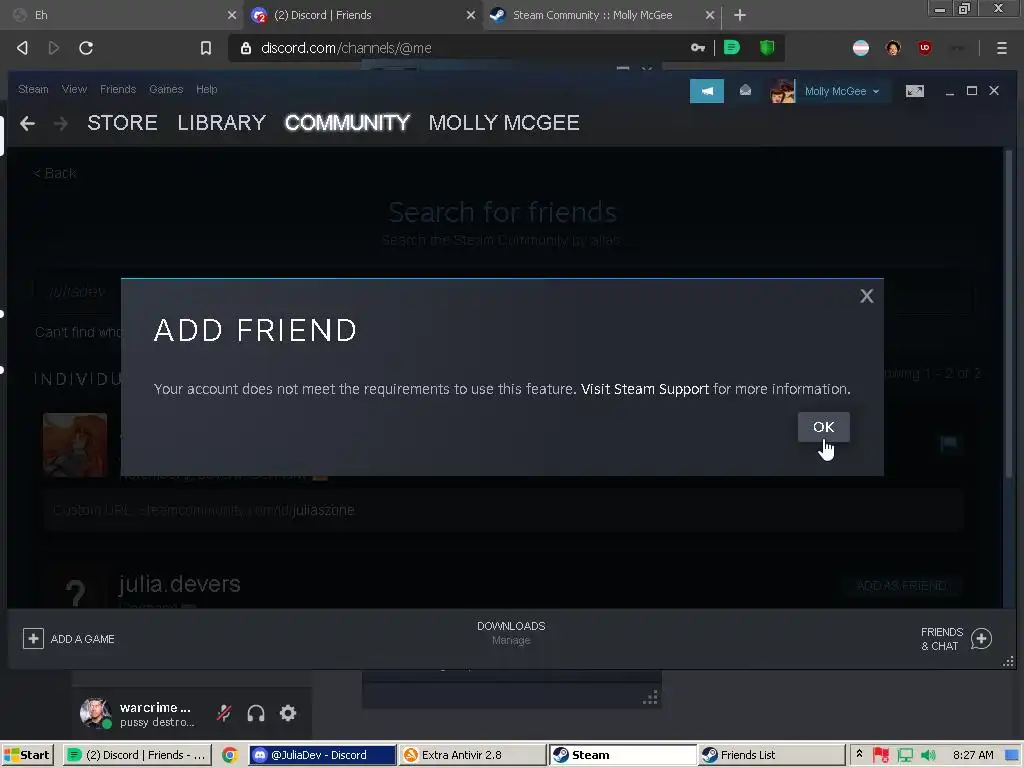Viewport: 1024px width, 768px height.
Task: Close the Discord Friends browser tab
Action: coord(471,15)
